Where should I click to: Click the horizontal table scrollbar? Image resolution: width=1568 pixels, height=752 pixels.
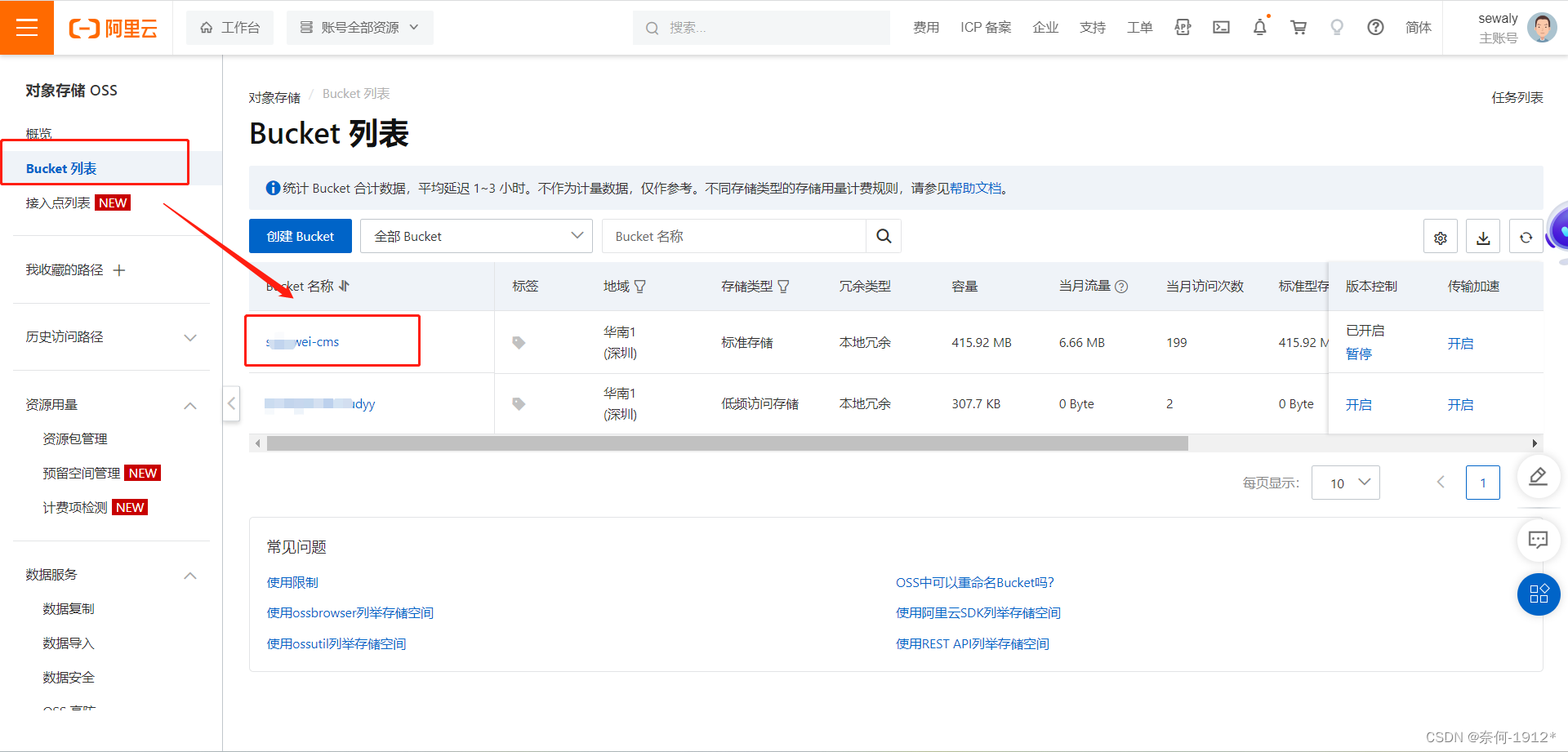point(727,443)
